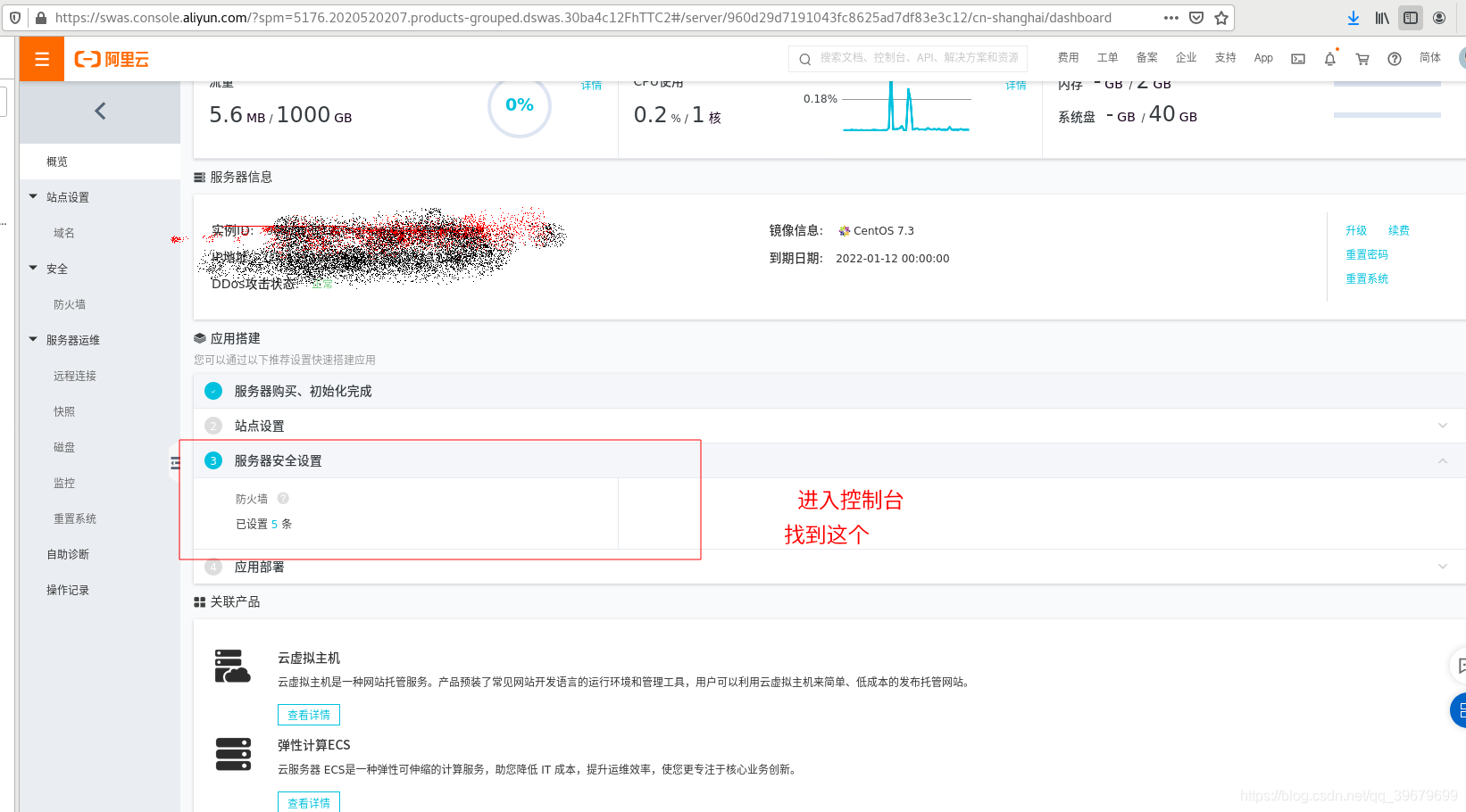Click the tracking protection shield icon
1466x812 pixels.
(15, 18)
